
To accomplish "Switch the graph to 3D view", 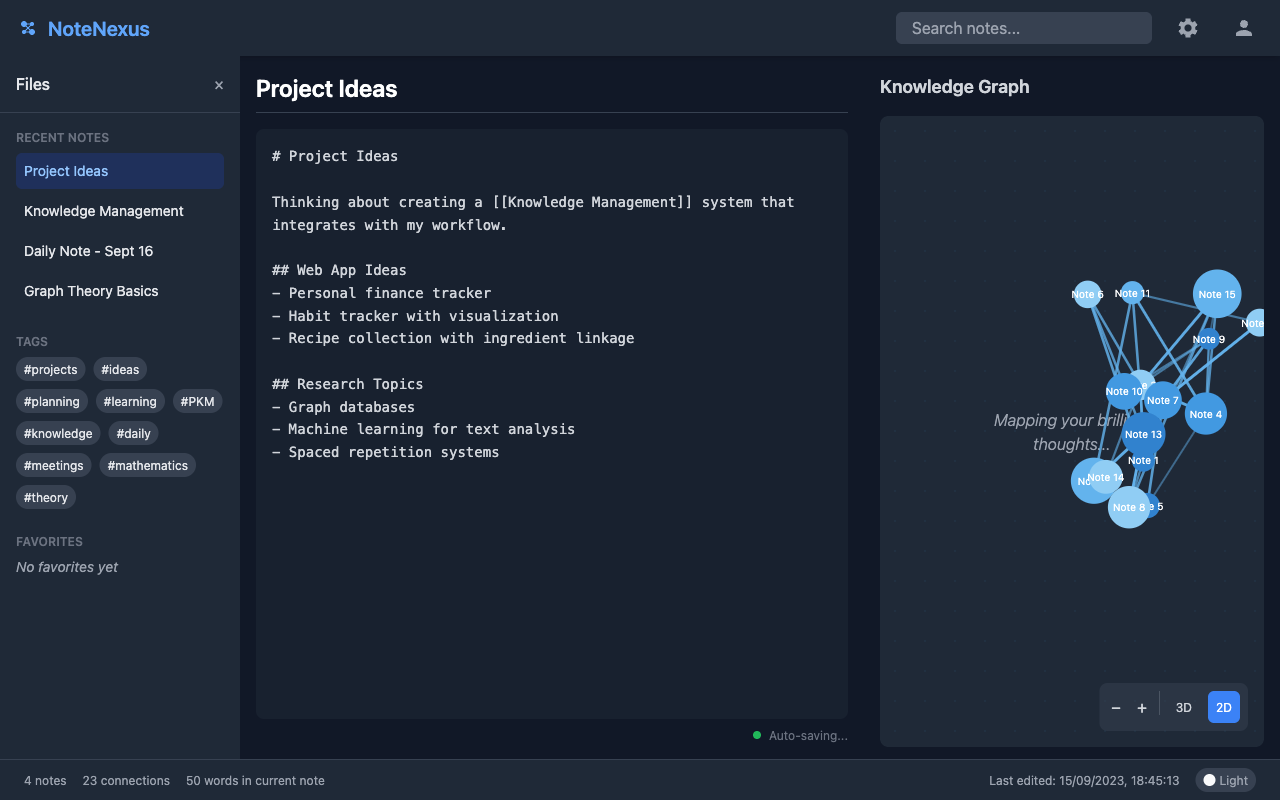I will click(1183, 707).
